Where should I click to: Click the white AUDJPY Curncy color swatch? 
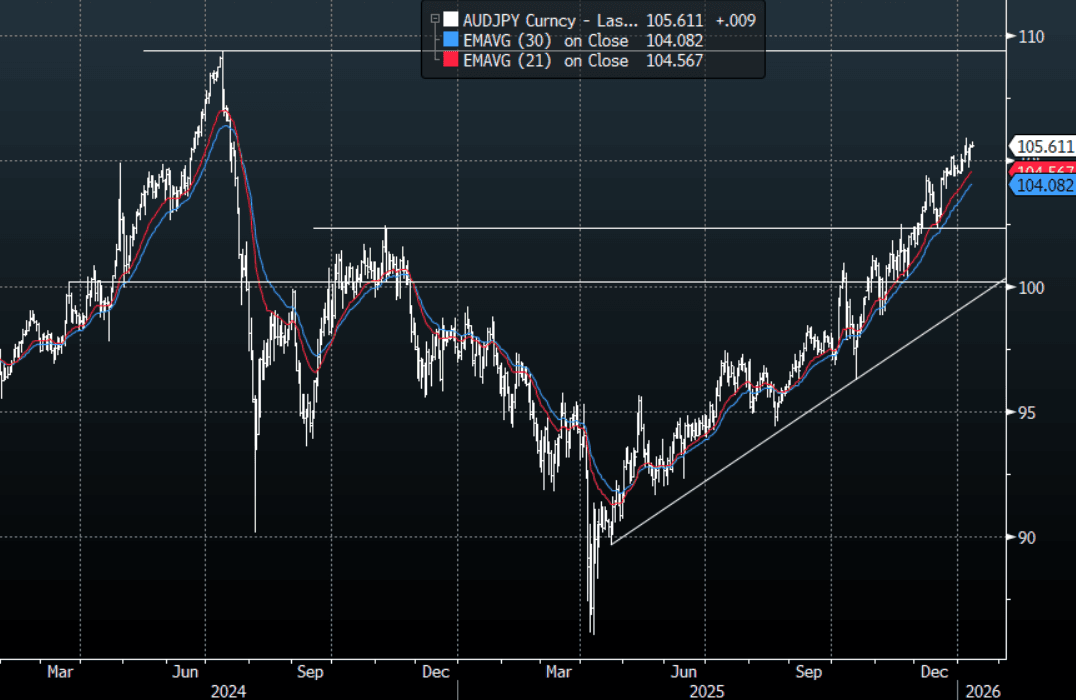pos(451,19)
